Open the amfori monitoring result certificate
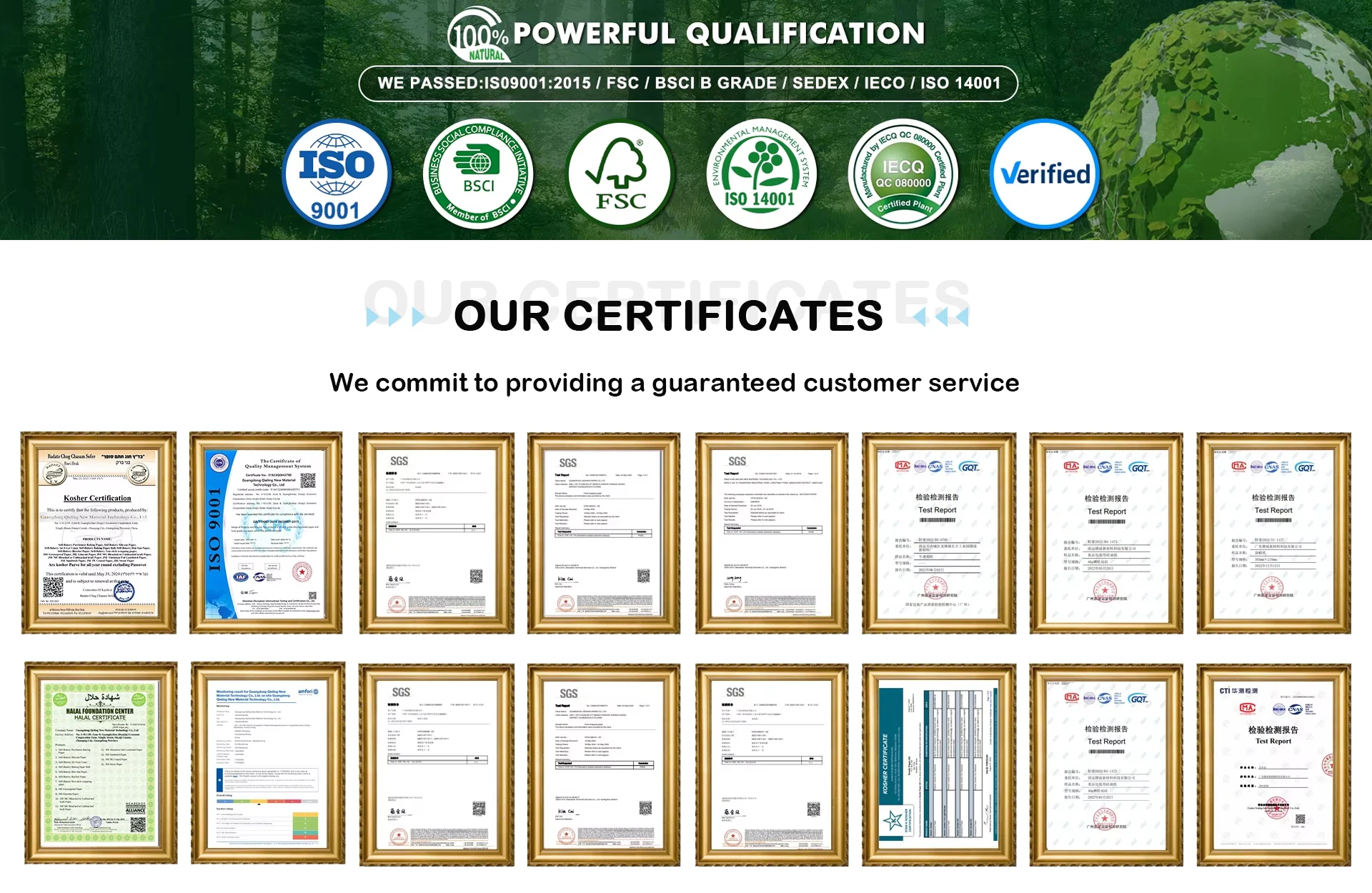Viewport: 1372px width, 893px height. pyautogui.click(x=267, y=763)
